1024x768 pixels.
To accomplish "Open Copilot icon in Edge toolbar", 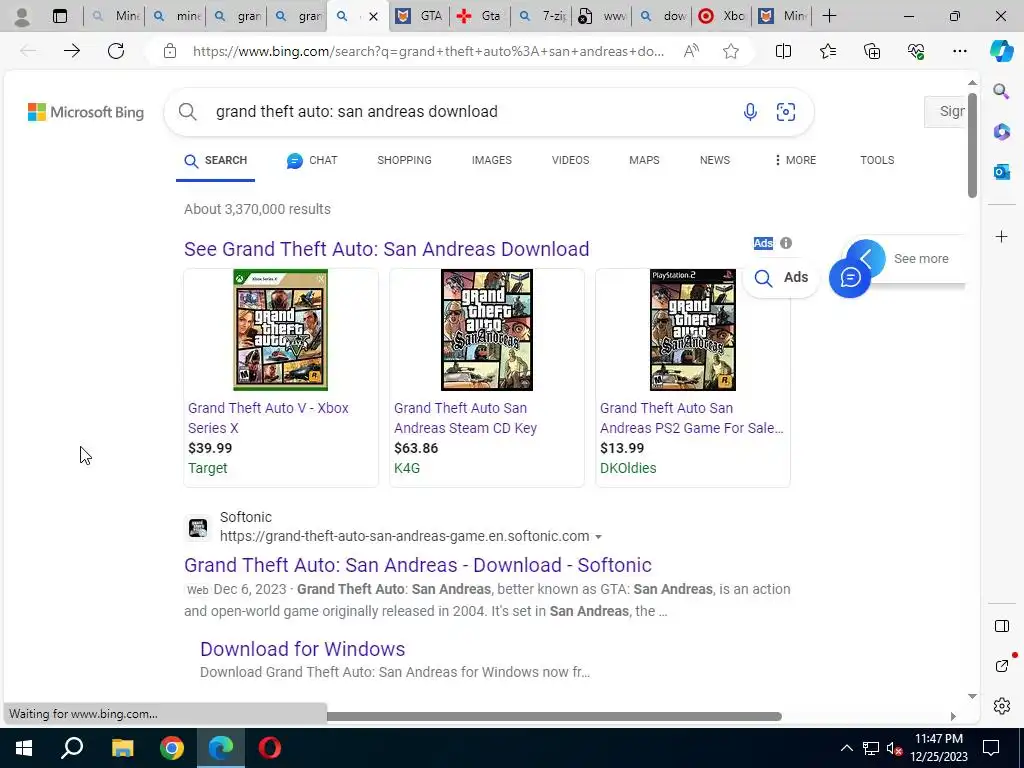I will [1001, 51].
